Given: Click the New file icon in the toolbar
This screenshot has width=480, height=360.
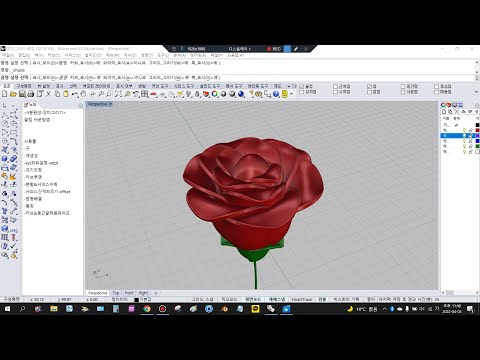Looking at the screenshot, I should click(4, 94).
